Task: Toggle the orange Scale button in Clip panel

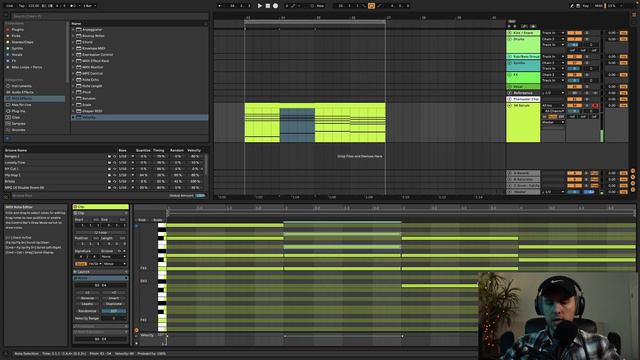Action: [x=81, y=264]
